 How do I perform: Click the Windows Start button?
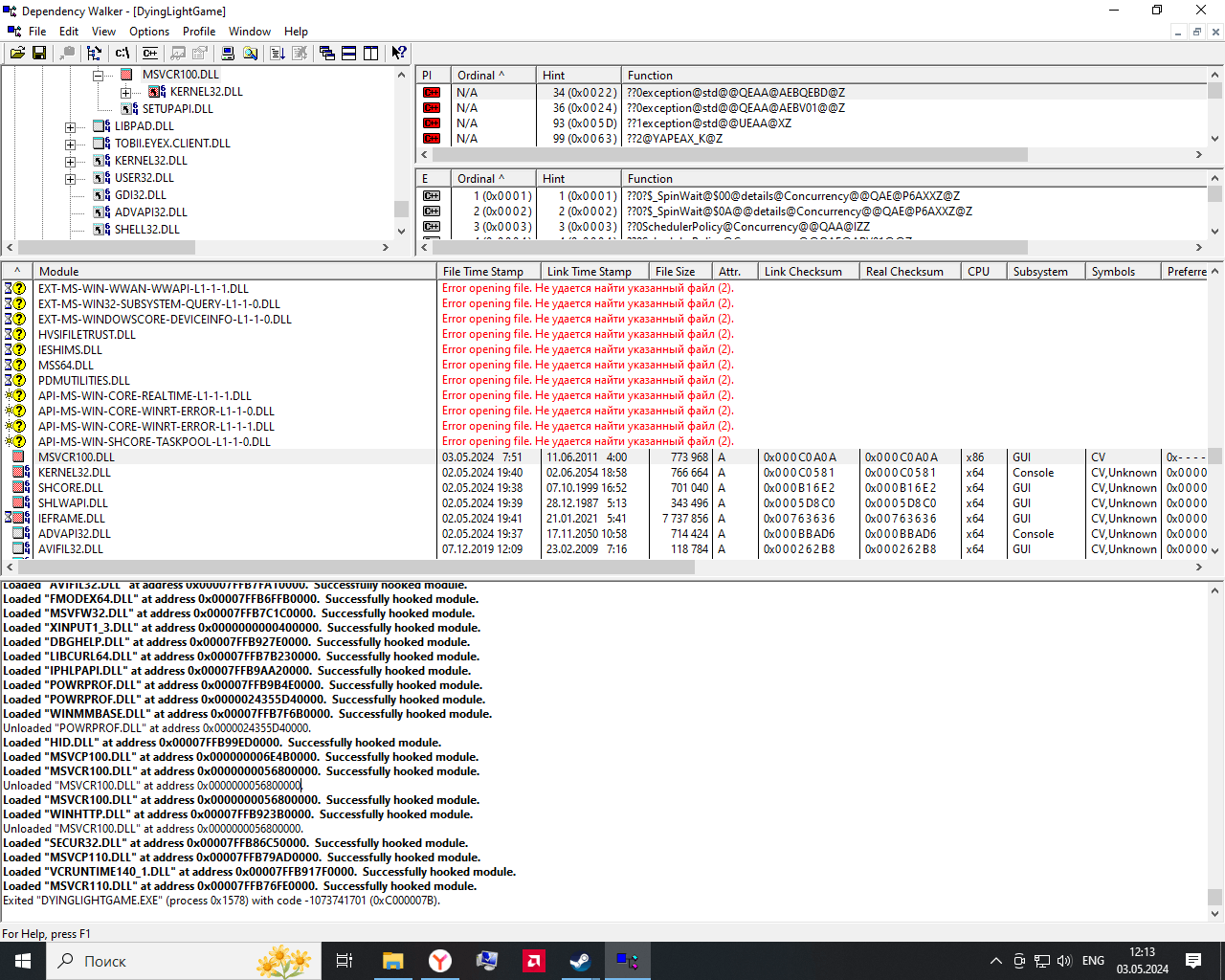23,961
